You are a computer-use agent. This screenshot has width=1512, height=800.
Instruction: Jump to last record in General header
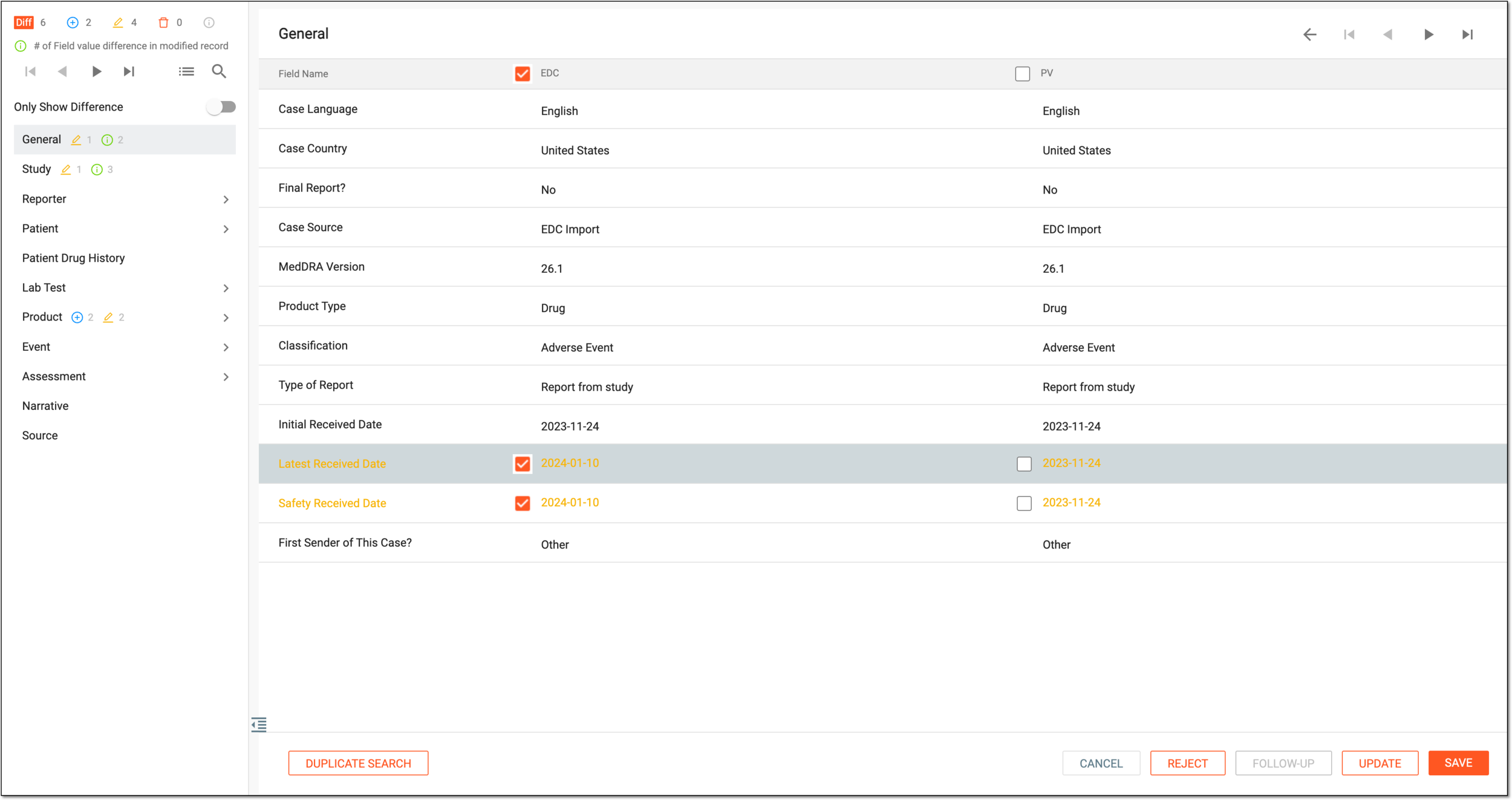[x=1467, y=34]
